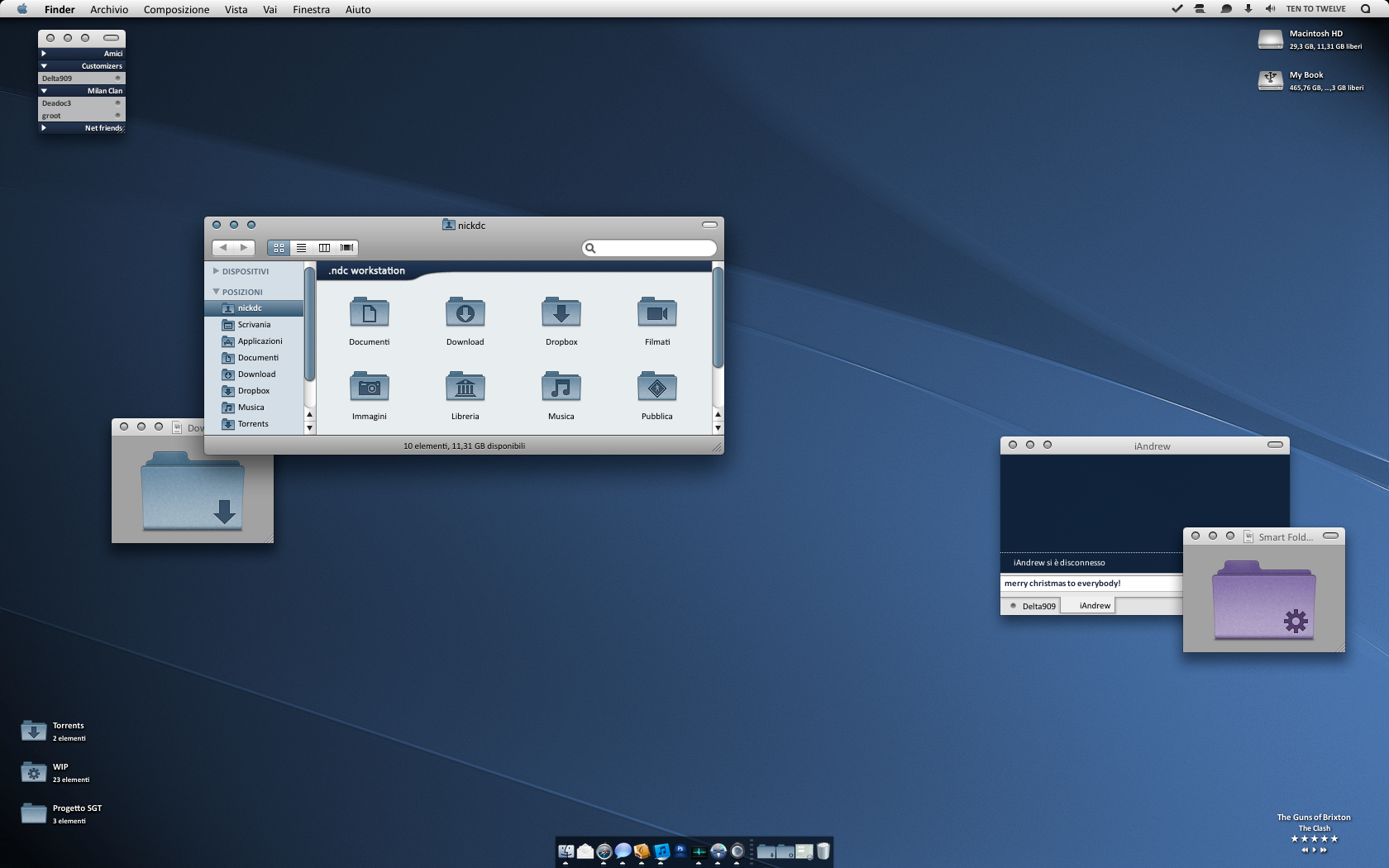
Task: Switch to the iAndrew chat tab
Action: pyautogui.click(x=1088, y=606)
